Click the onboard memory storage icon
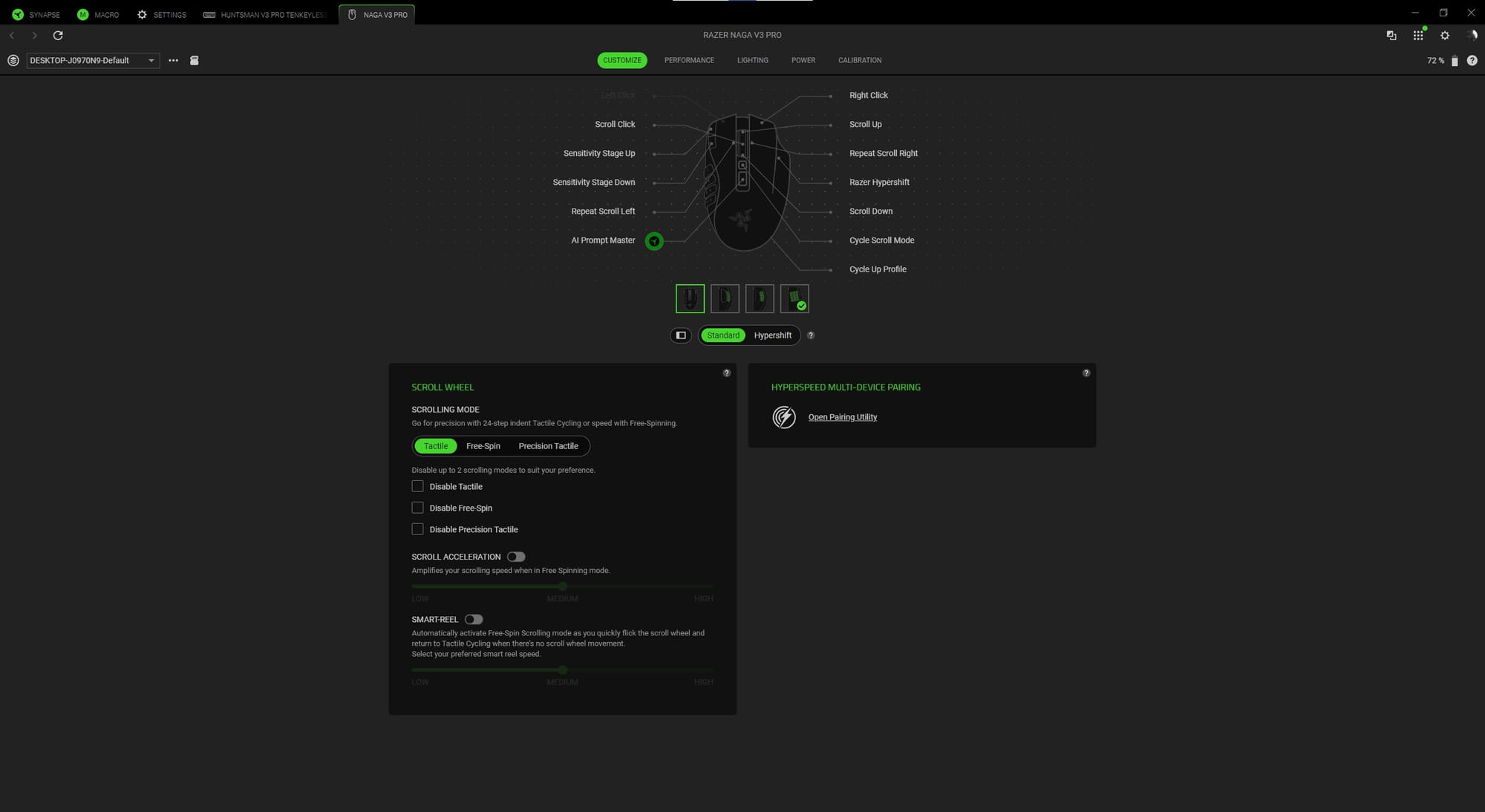Viewport: 1485px width, 812px height. (195, 61)
